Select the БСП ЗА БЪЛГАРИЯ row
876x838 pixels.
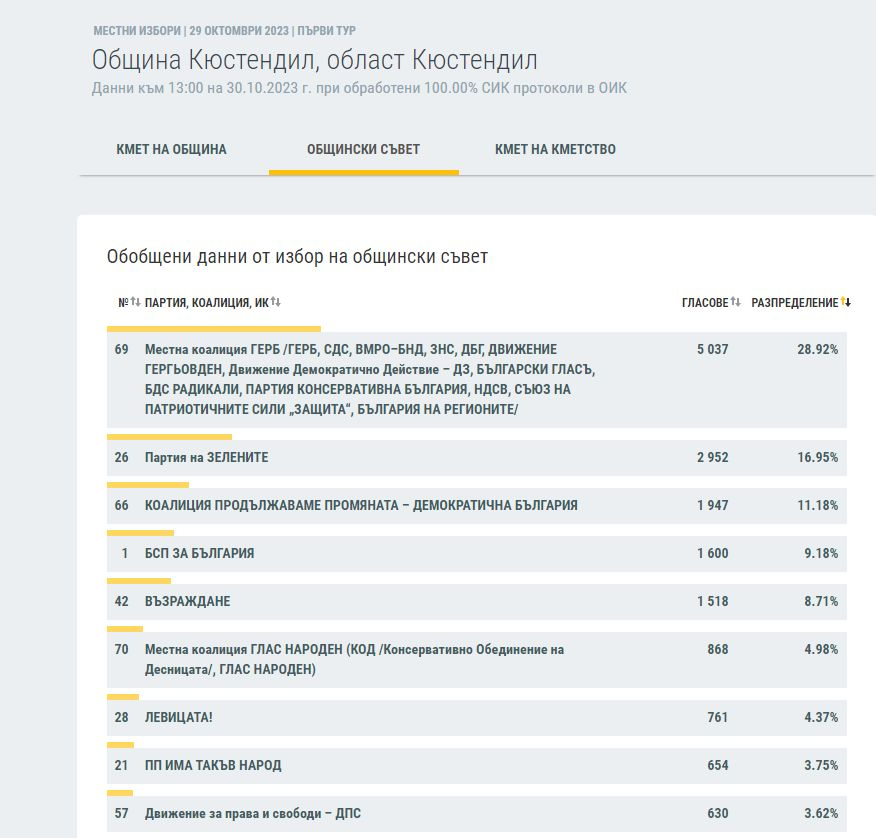point(477,554)
